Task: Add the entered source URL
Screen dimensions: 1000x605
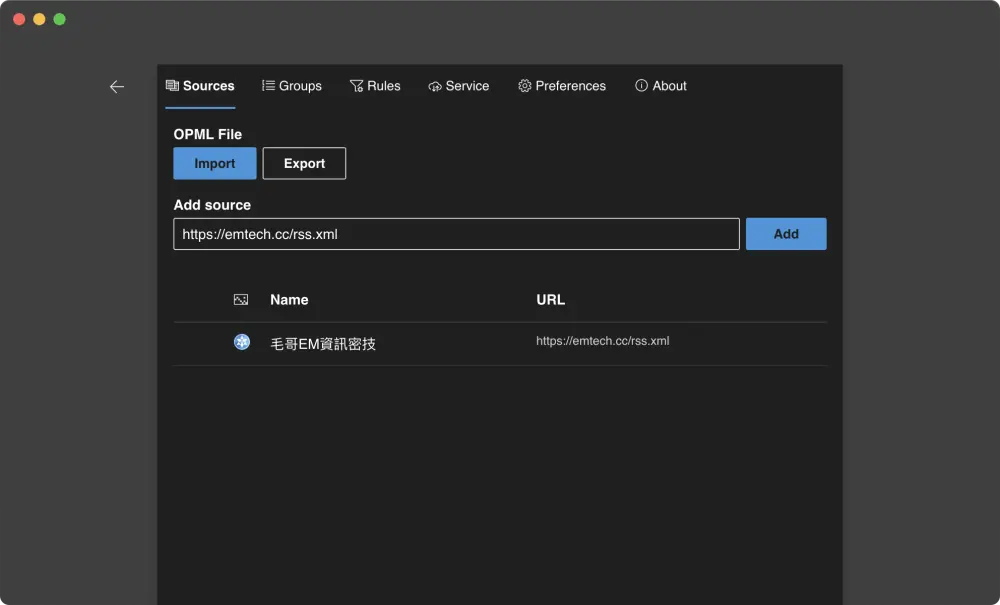Action: tap(786, 234)
